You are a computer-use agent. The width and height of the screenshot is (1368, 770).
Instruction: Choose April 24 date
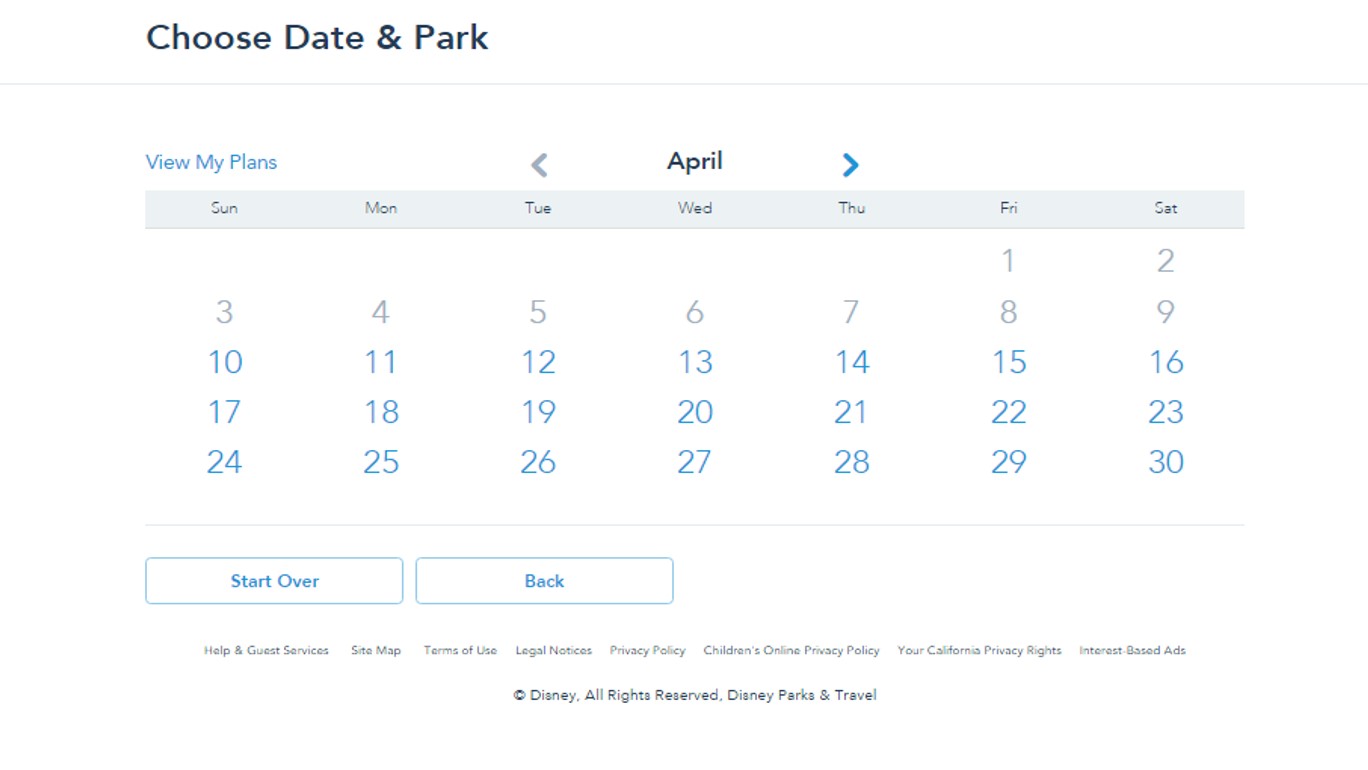pos(224,462)
